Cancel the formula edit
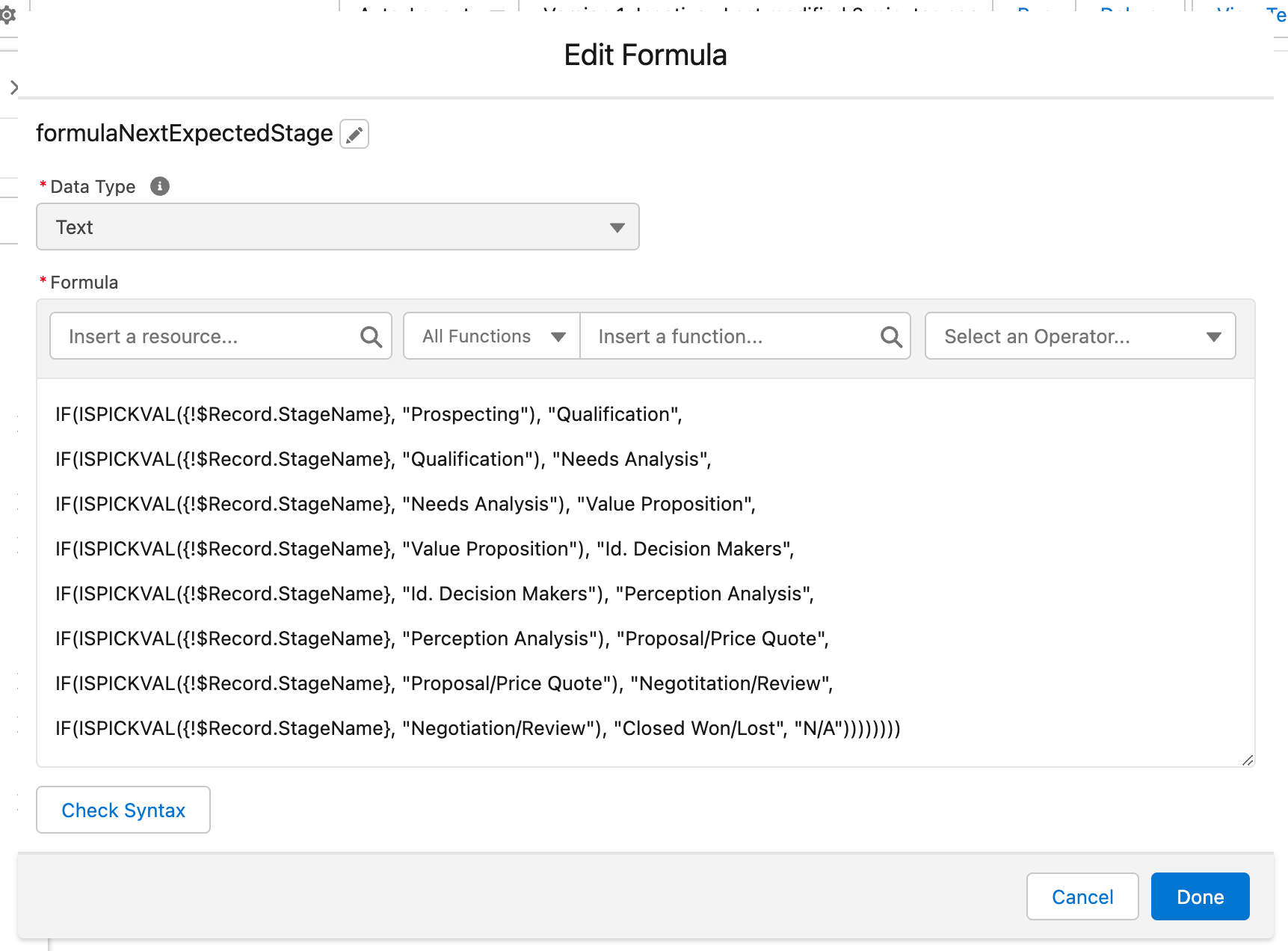The height and width of the screenshot is (951, 1288). click(1082, 896)
